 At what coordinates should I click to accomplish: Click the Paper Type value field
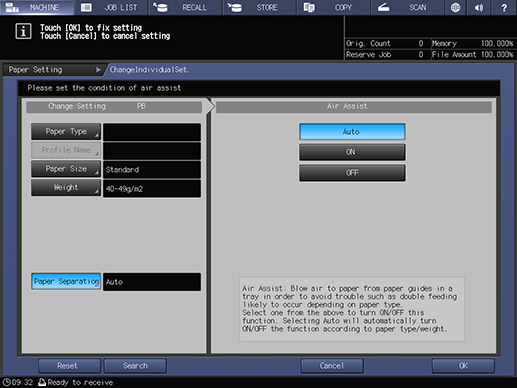[152, 132]
